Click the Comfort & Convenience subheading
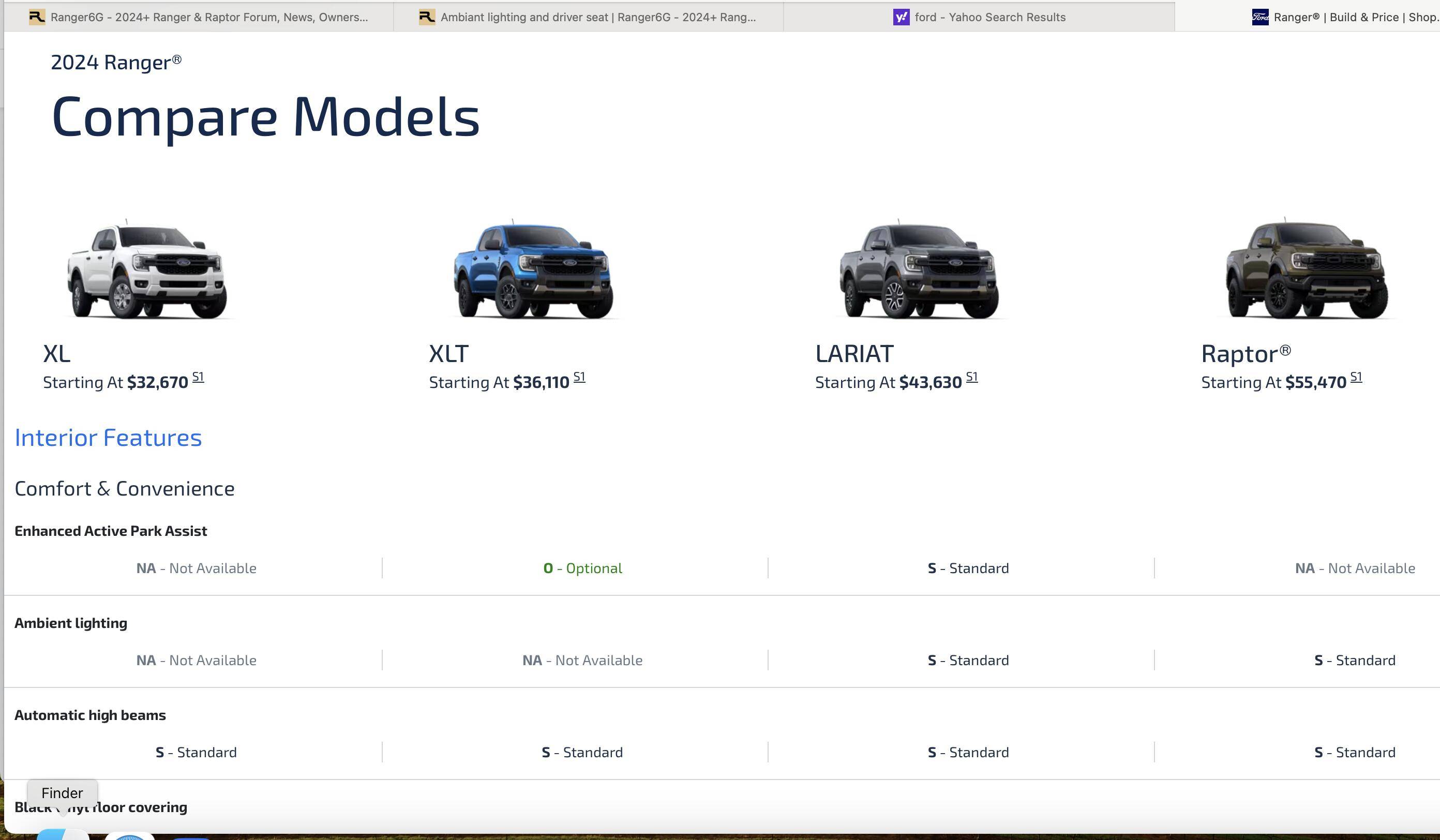Viewport: 1440px width, 840px height. [x=125, y=489]
